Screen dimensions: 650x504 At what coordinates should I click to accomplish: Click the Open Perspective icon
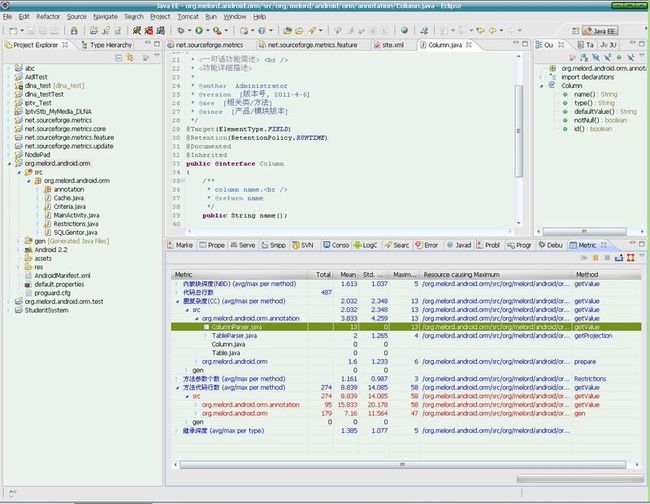point(575,31)
